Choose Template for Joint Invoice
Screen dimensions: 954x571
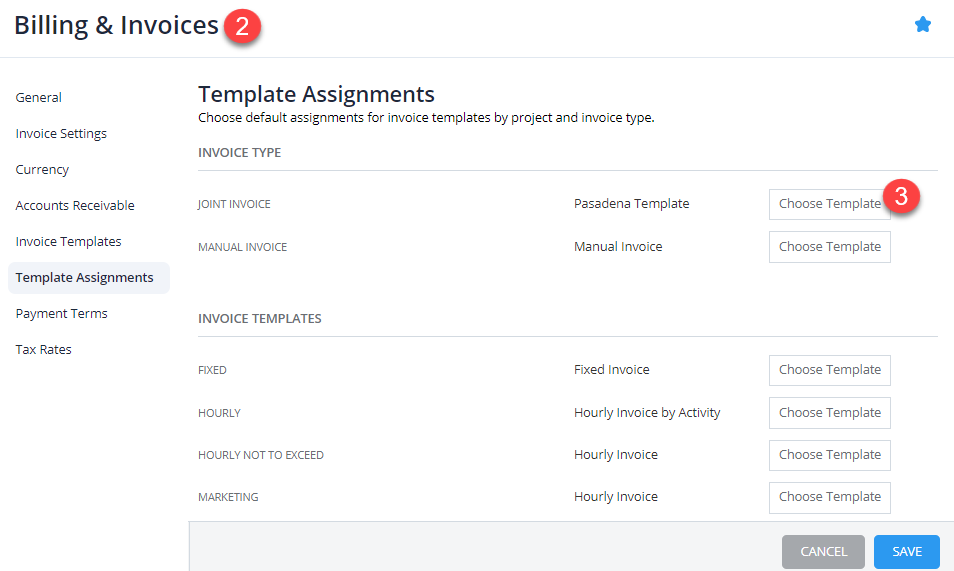[x=829, y=204]
